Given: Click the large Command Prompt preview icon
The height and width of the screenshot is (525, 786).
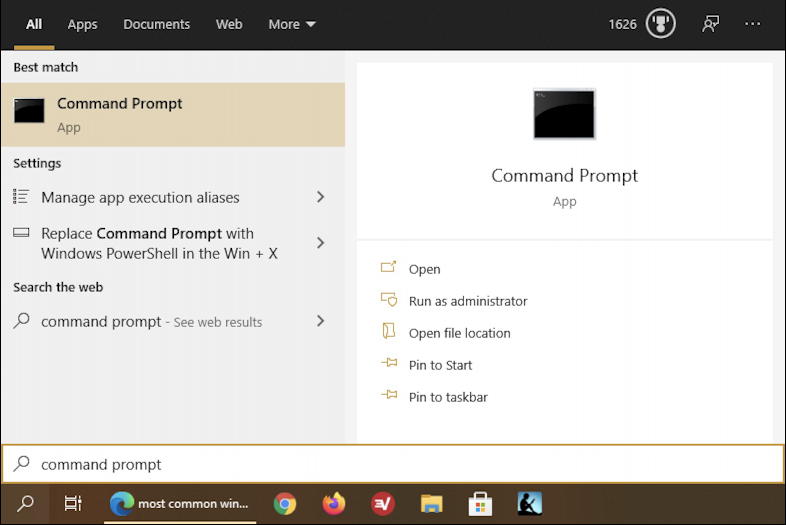Looking at the screenshot, I should click(564, 114).
